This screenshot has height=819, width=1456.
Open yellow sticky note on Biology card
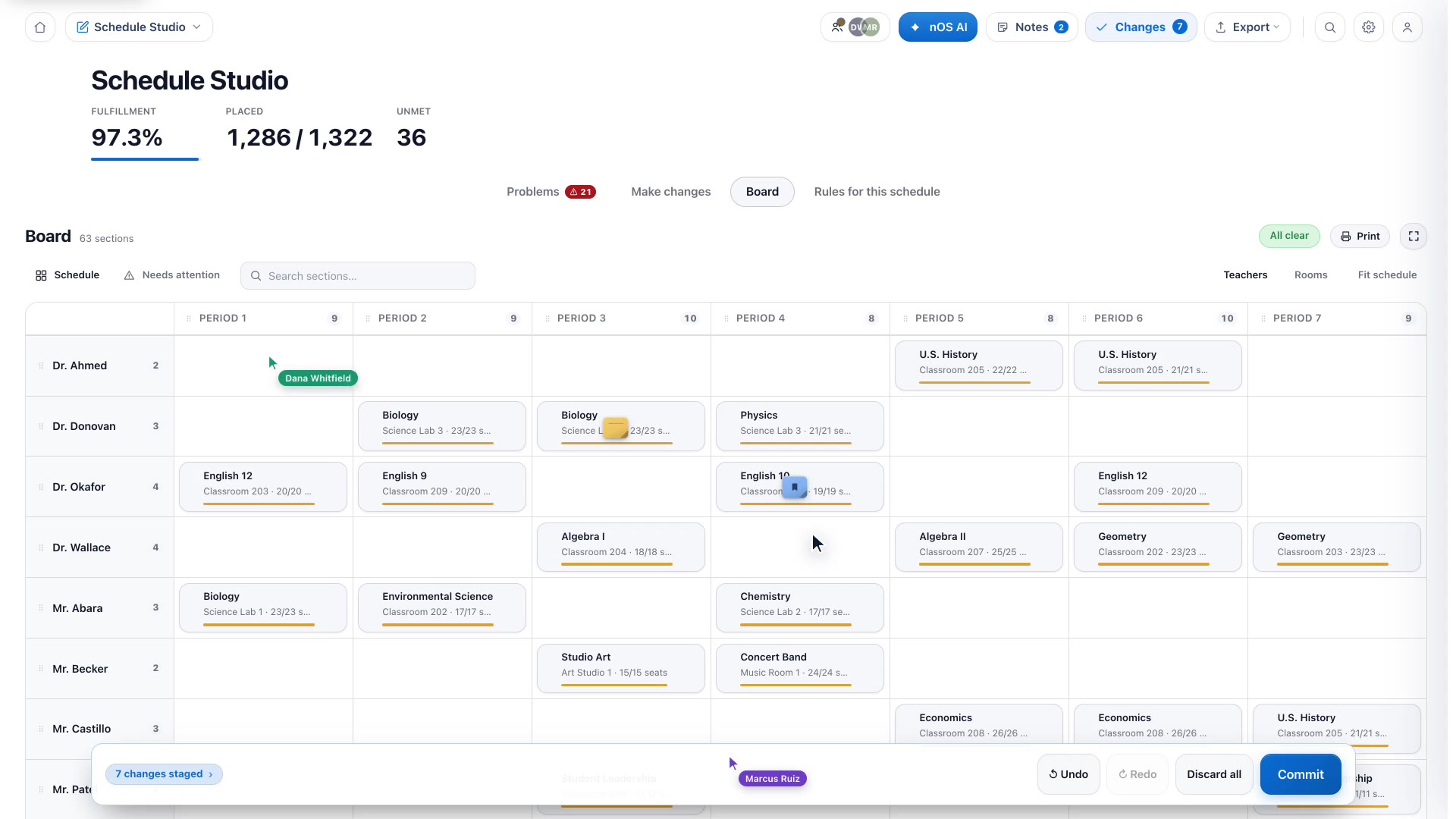tap(616, 428)
